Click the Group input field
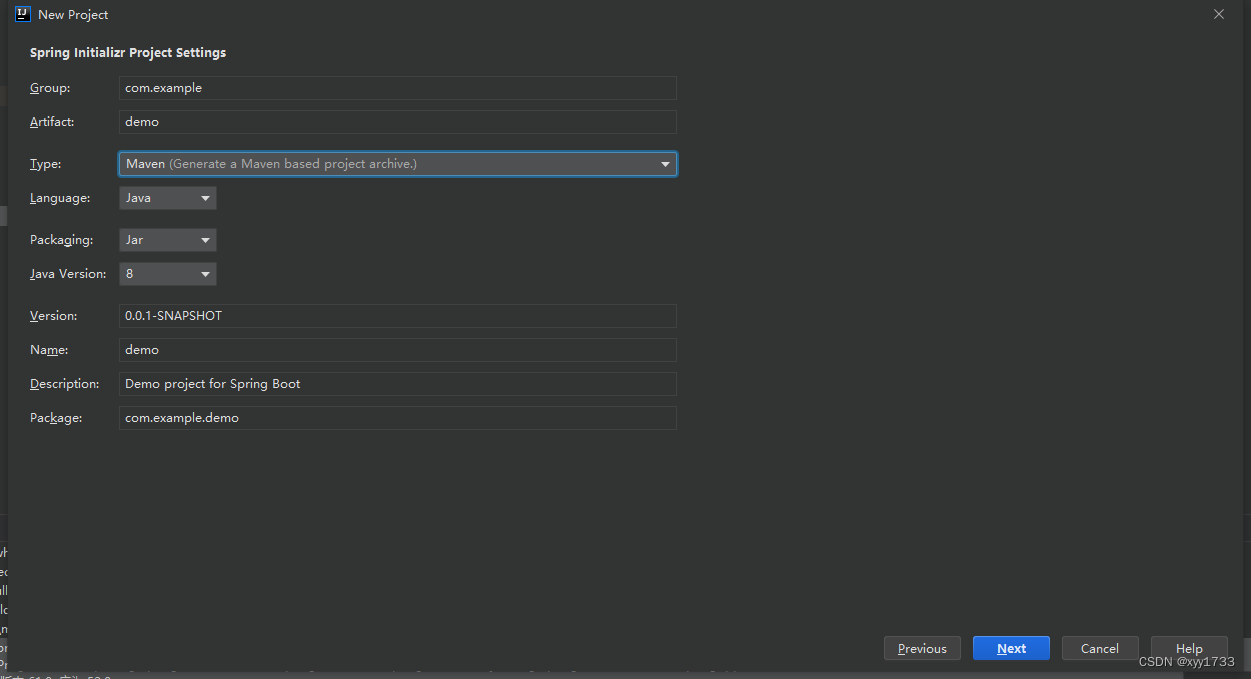Image resolution: width=1251 pixels, height=679 pixels. [398, 88]
